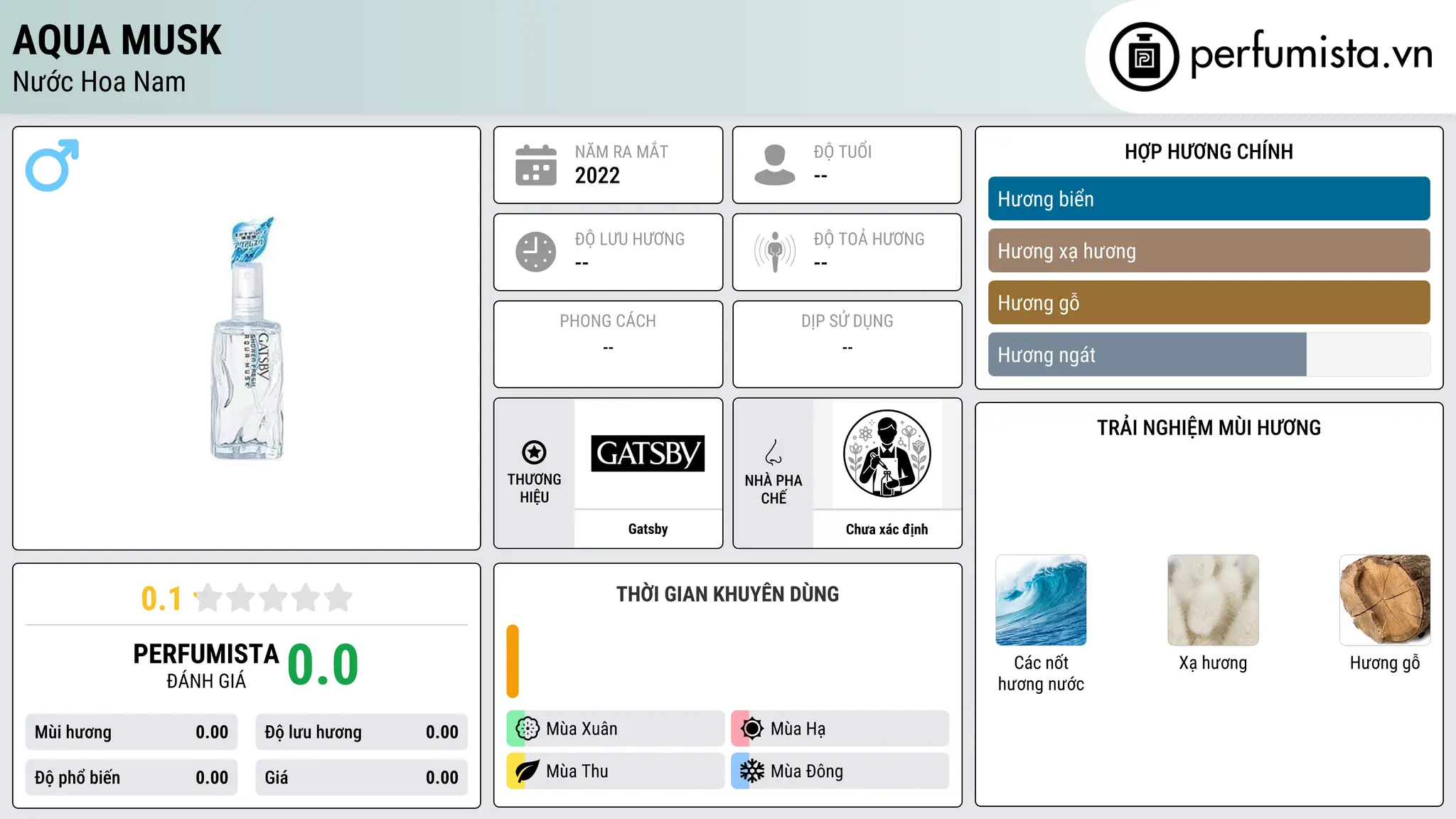The image size is (1456, 819).
Task: Click the clock icon beside ĐỘ LƯU HƯƠNG
Action: click(x=536, y=252)
